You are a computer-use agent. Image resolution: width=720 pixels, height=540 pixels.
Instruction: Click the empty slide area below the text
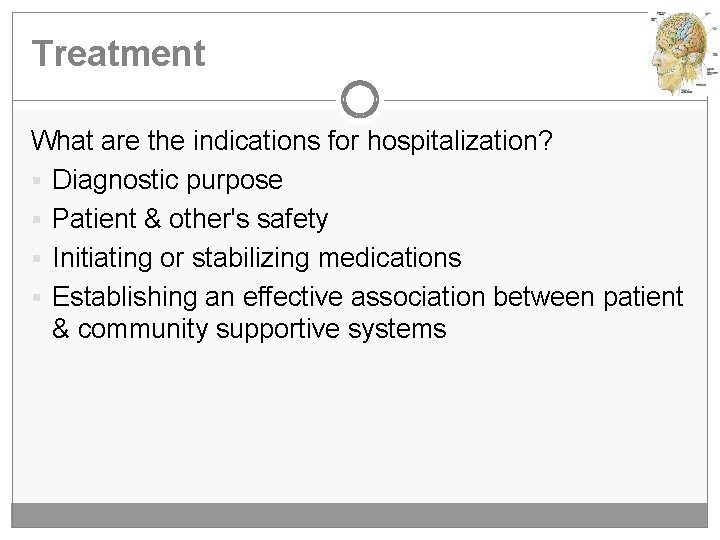click(360, 430)
